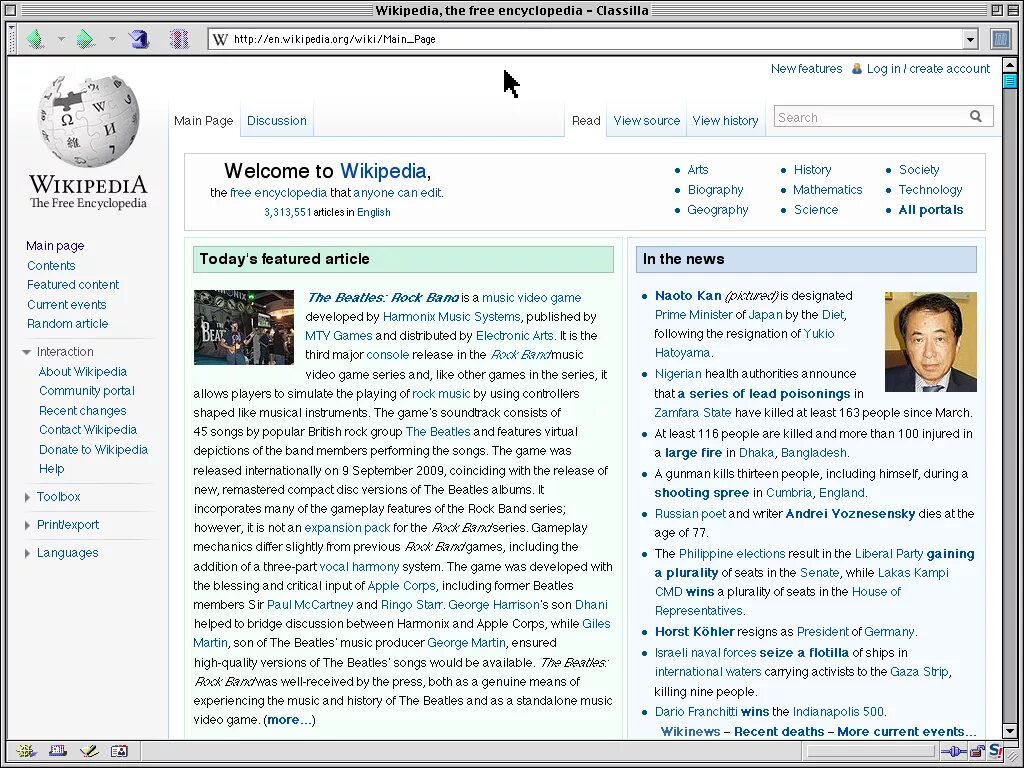Expand the Print/export sidebar section

27,525
